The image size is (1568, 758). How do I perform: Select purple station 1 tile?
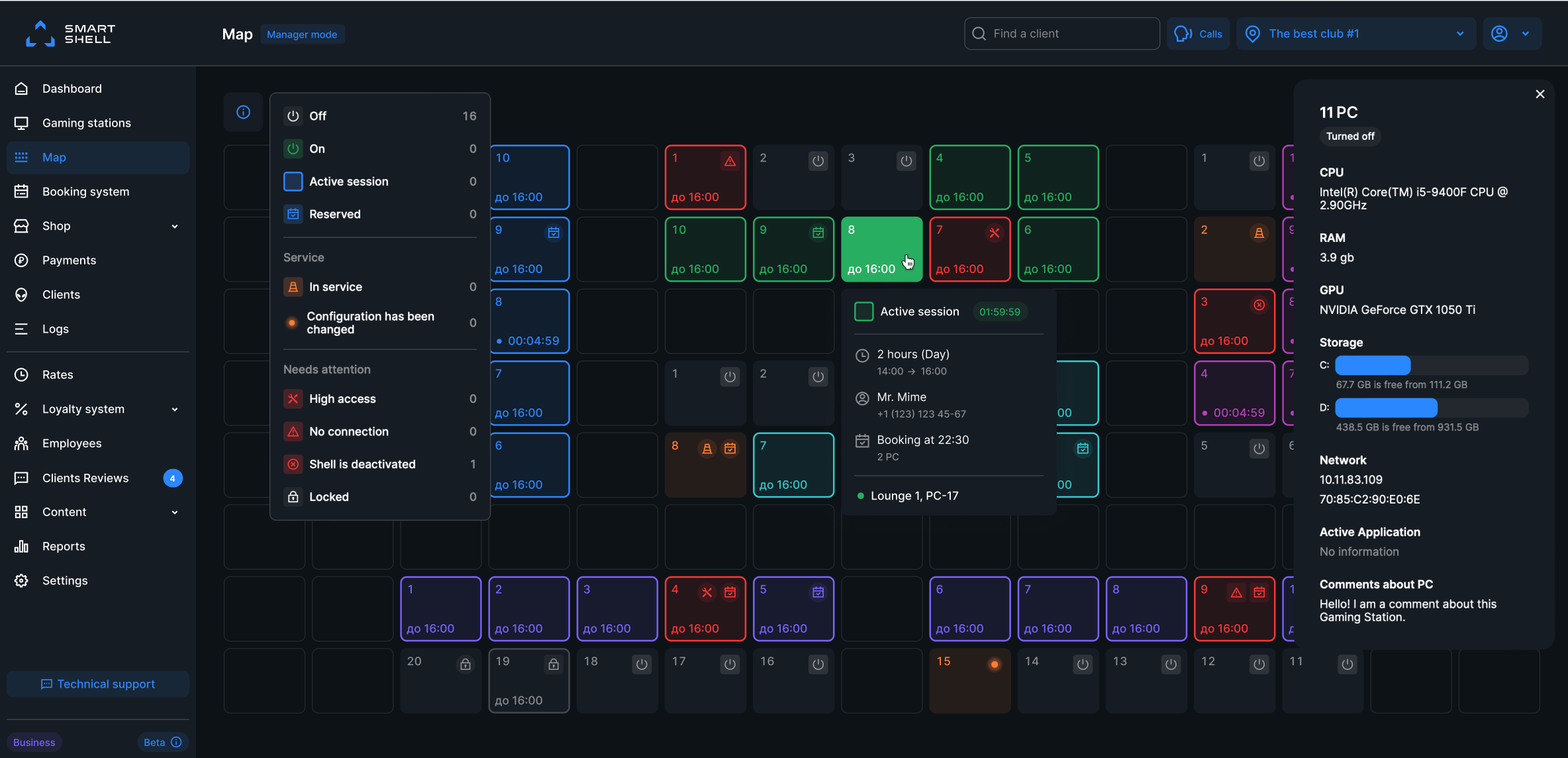440,609
